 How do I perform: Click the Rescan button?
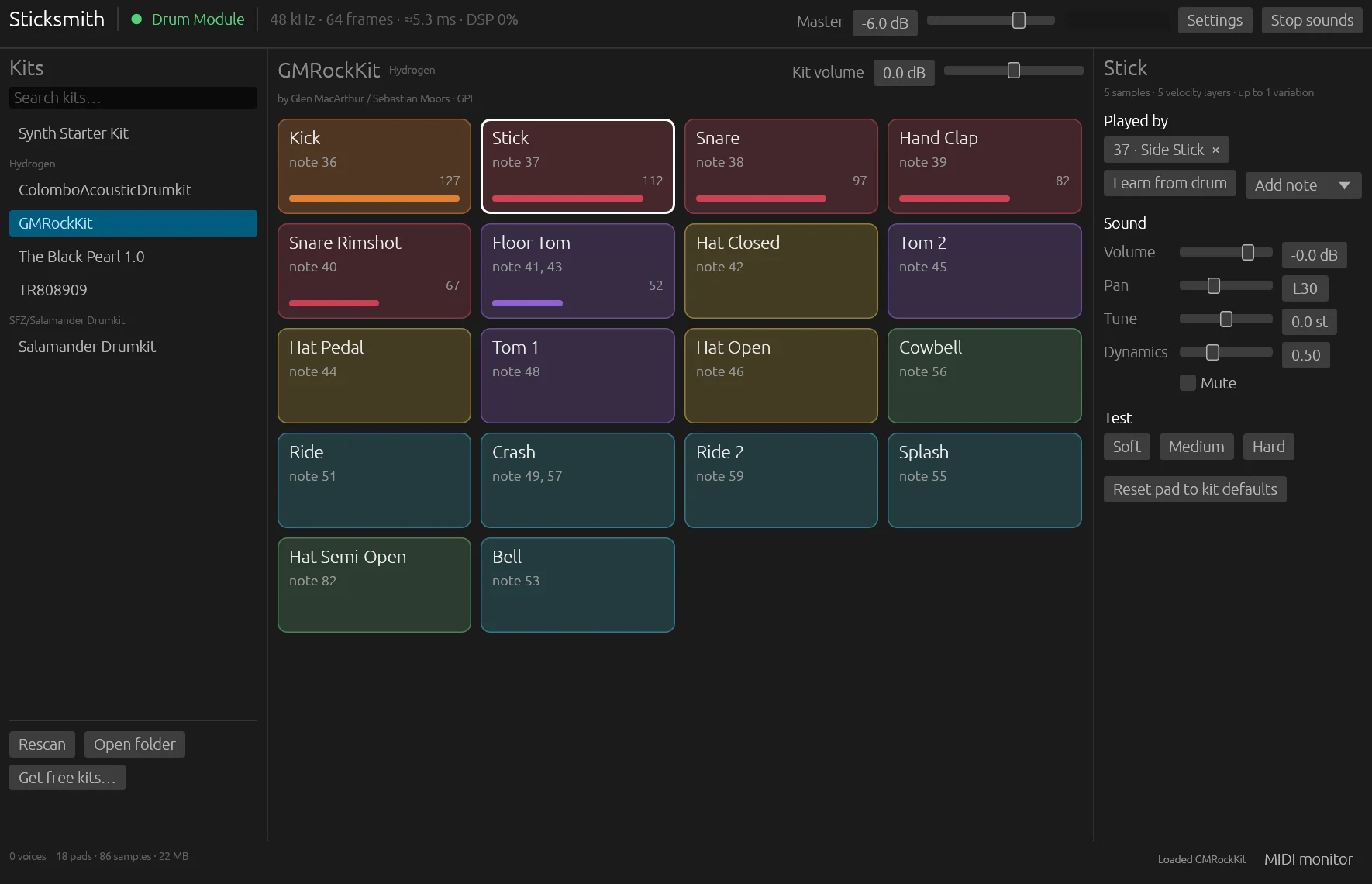click(42, 744)
